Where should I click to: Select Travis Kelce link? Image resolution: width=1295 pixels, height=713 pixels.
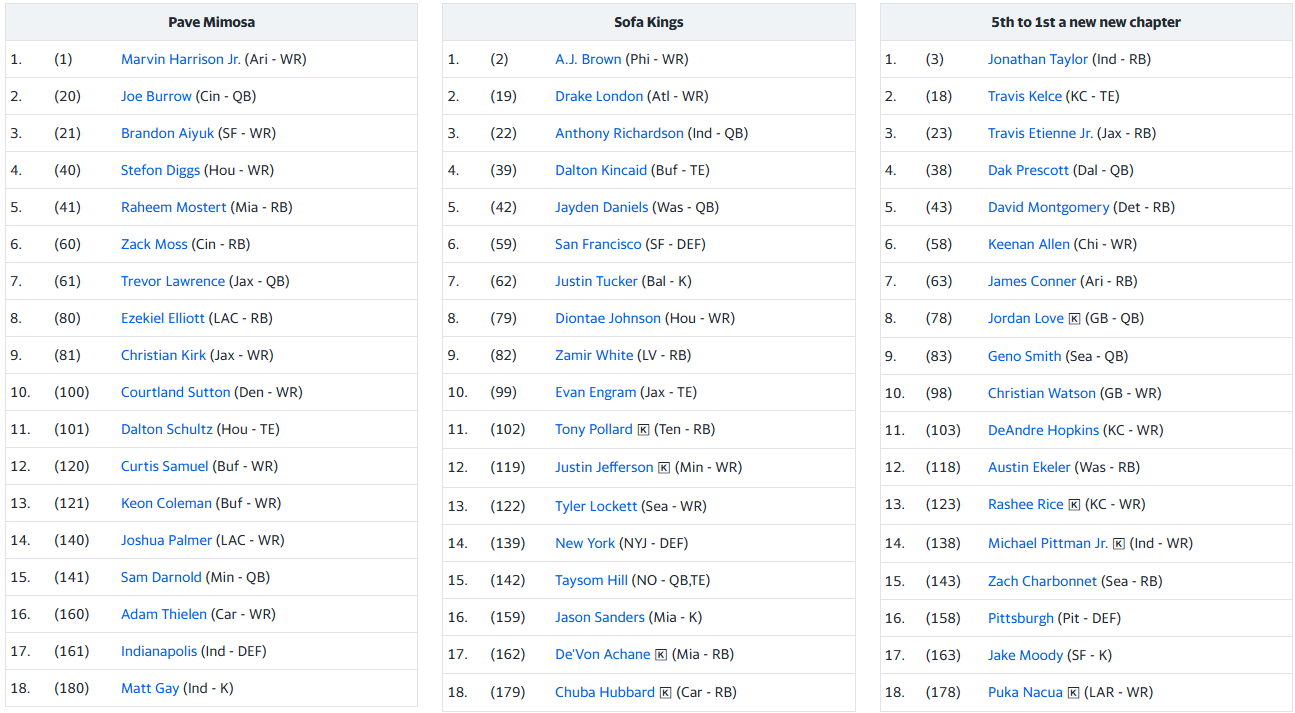[1025, 96]
